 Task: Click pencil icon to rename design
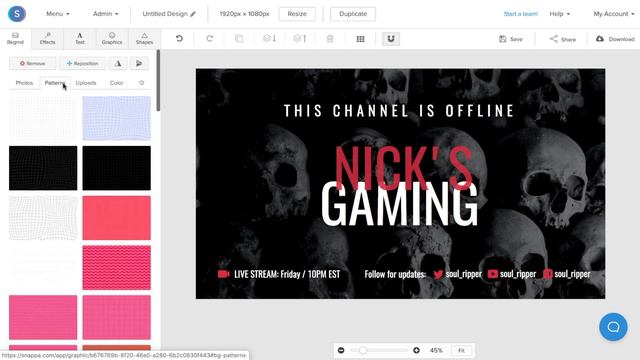pos(193,14)
